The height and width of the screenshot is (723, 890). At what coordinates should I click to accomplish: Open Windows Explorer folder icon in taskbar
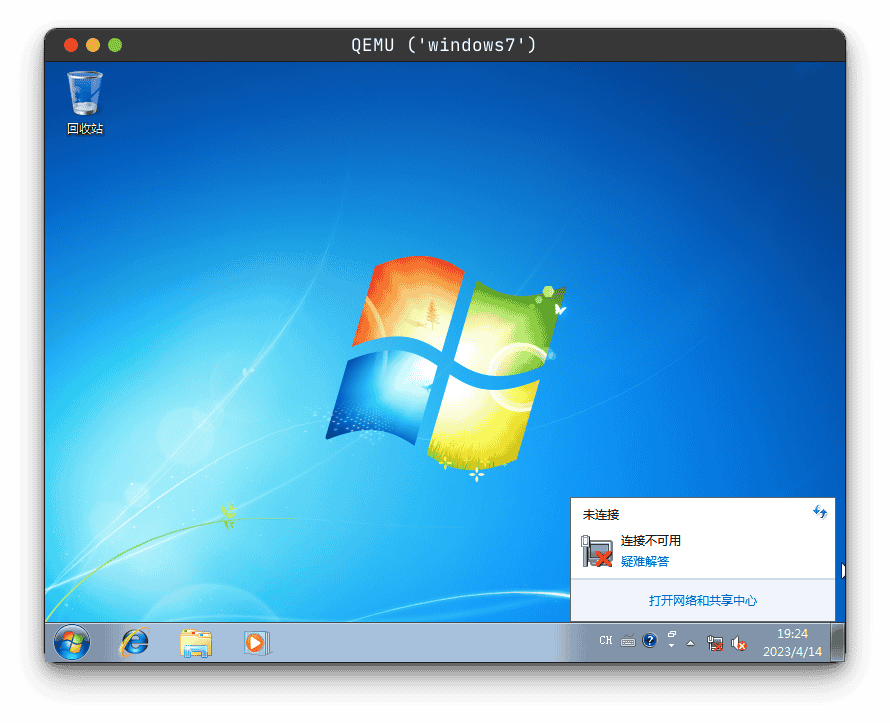click(196, 643)
